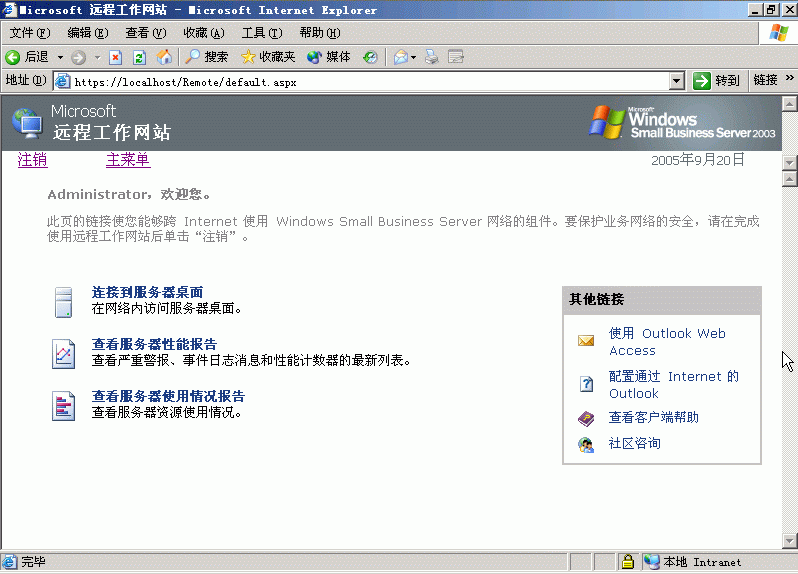Expand the Back button history dropdown arrow
This screenshot has width=798, height=574.
pos(60,57)
